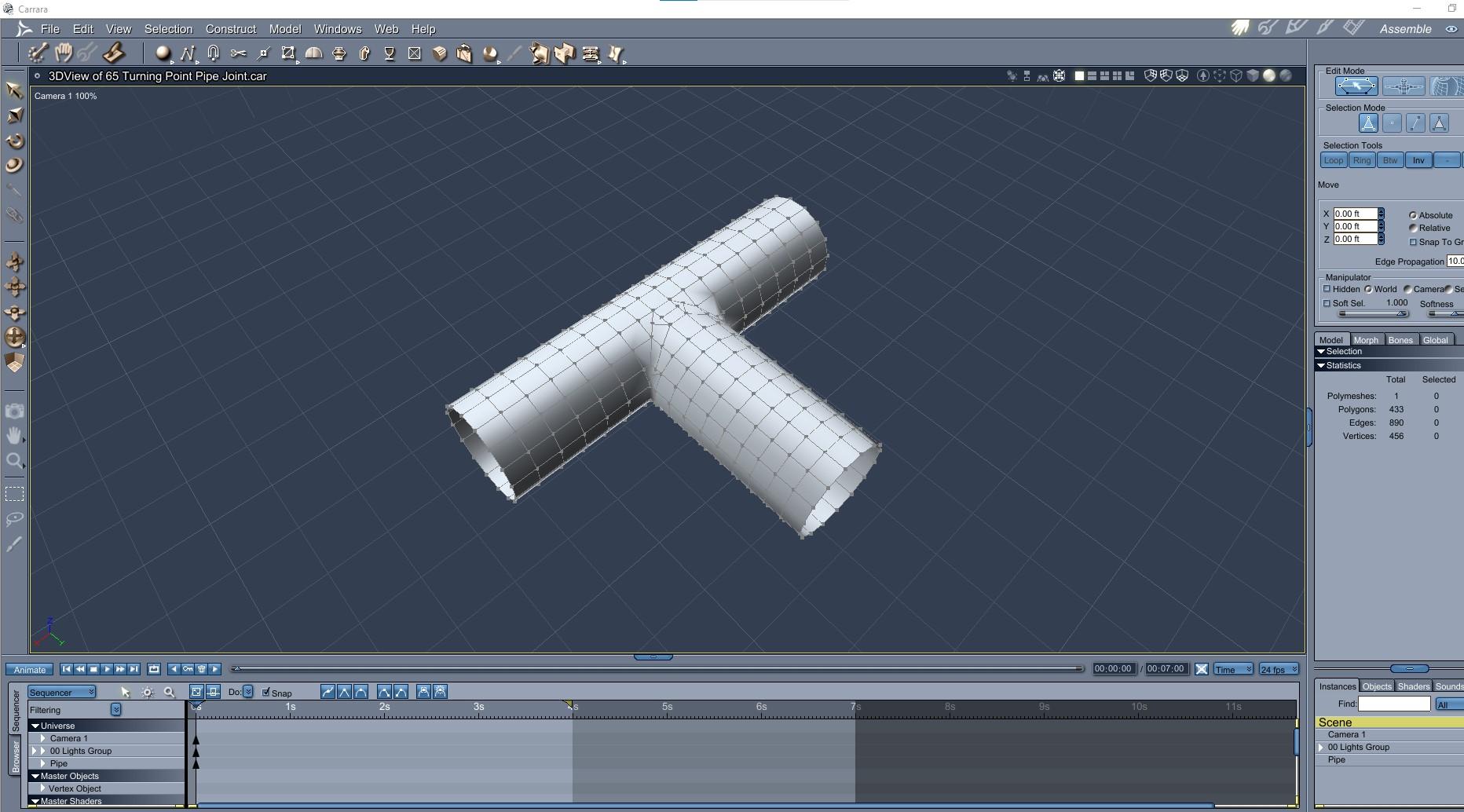Click the create keyframe key icon
This screenshot has height=812, width=1464.
tap(188, 669)
